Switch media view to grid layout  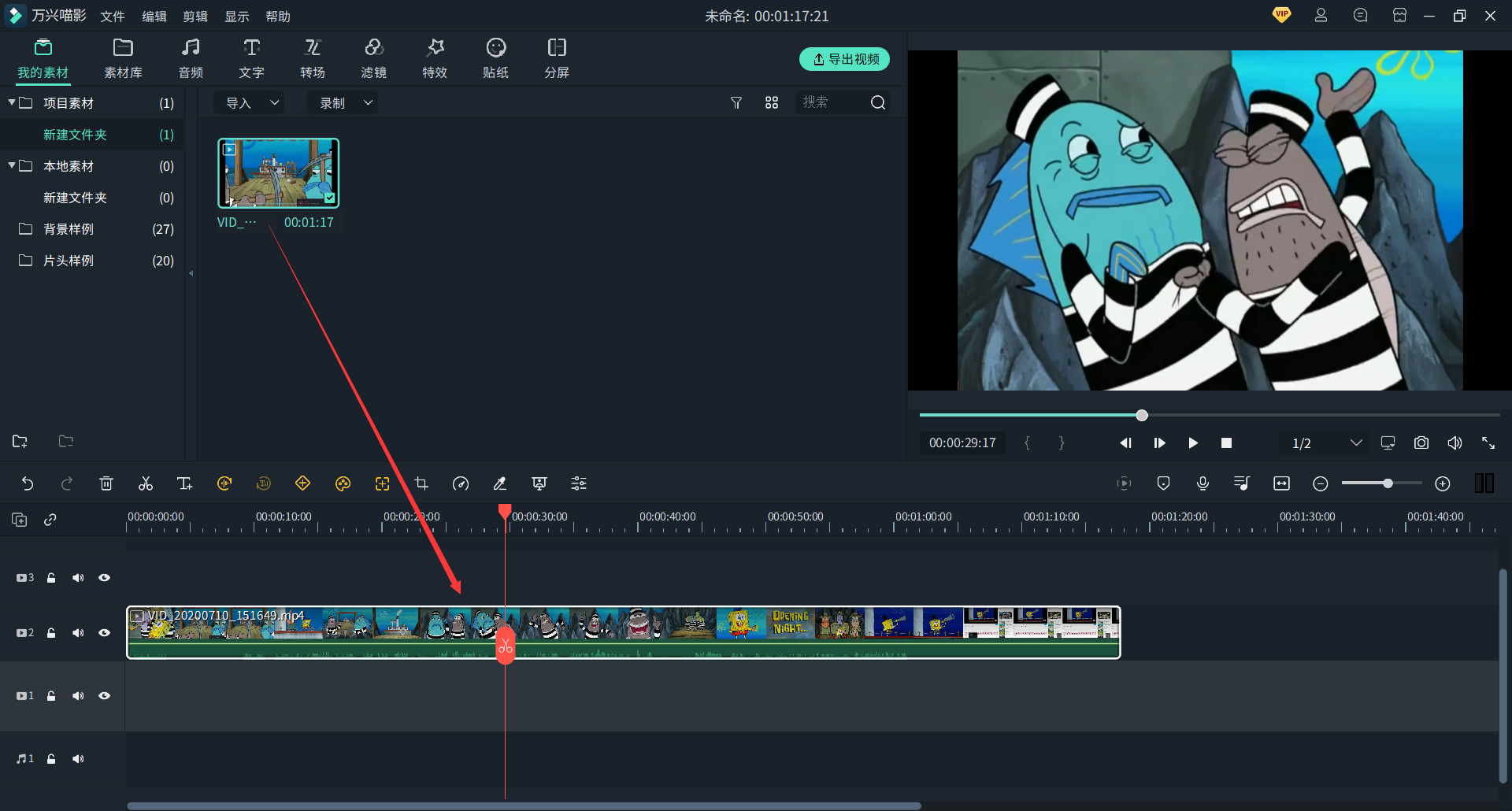click(x=772, y=102)
